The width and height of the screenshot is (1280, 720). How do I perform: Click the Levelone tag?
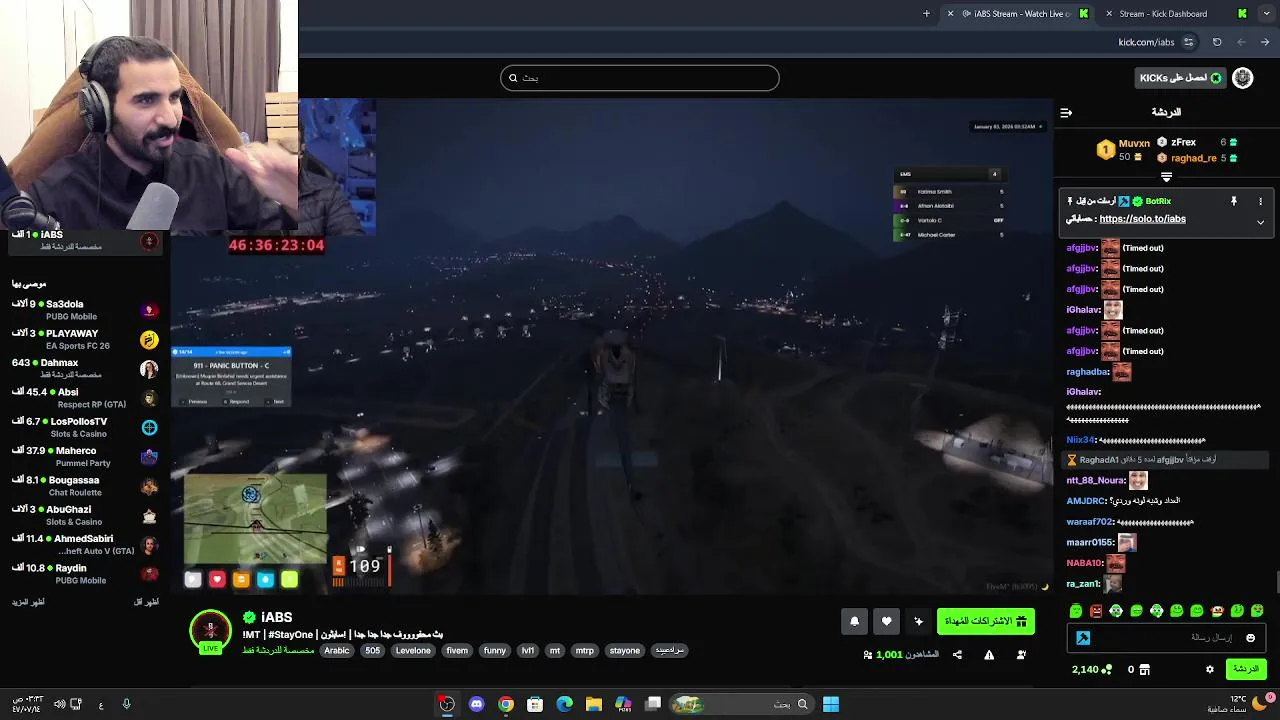(413, 651)
